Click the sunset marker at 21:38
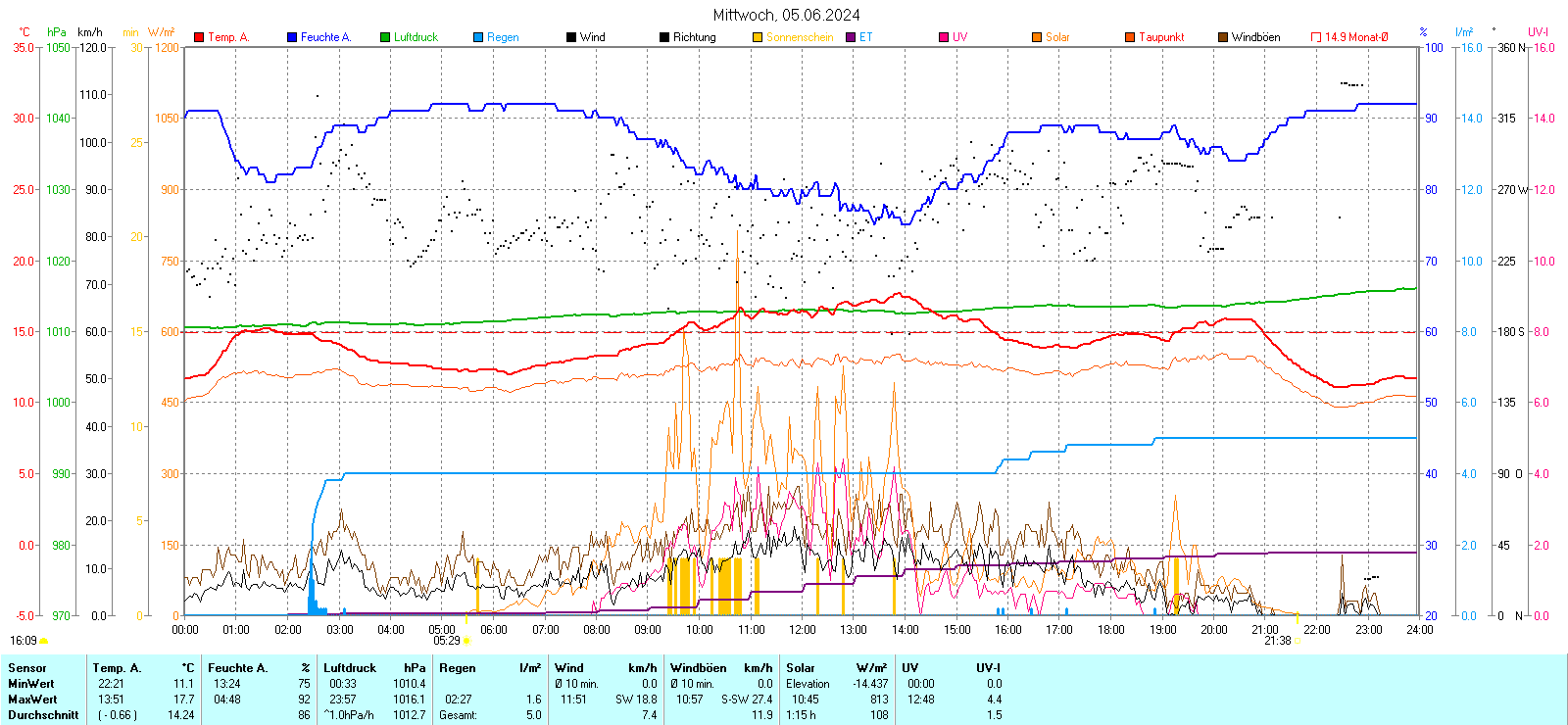The width and height of the screenshot is (1568, 725). [x=1298, y=641]
